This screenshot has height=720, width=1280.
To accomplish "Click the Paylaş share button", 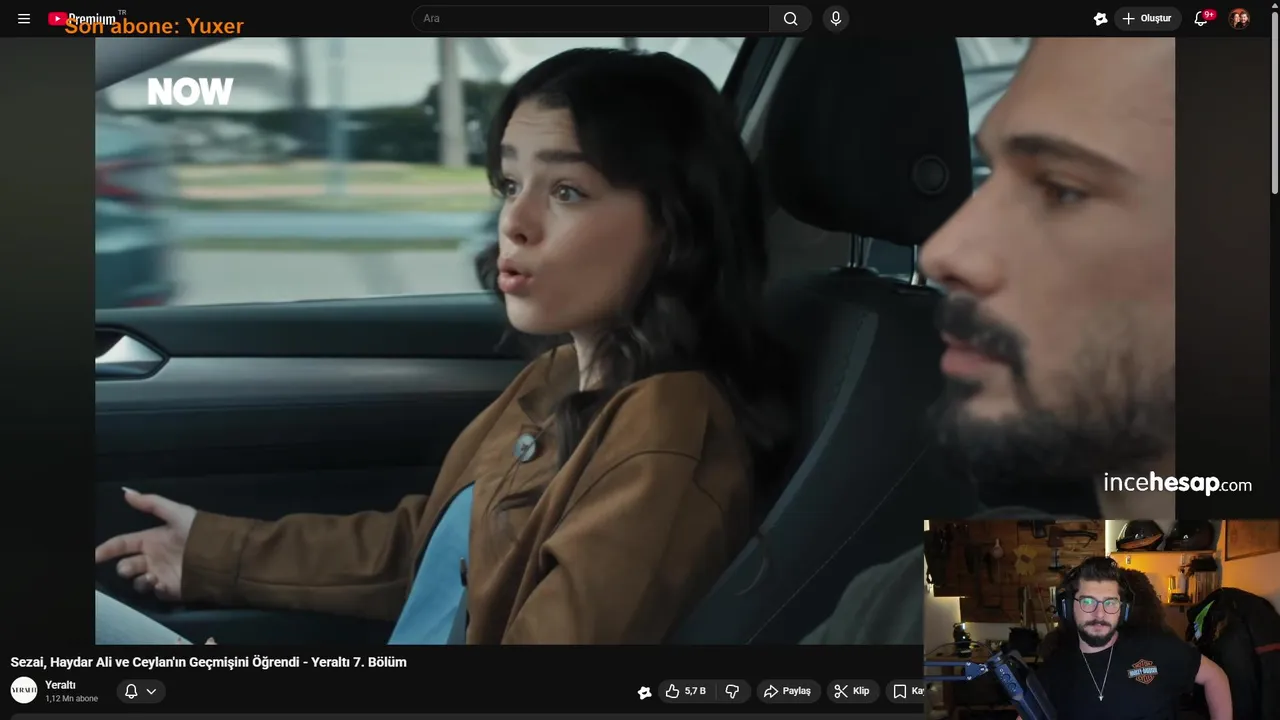I will tap(787, 691).
